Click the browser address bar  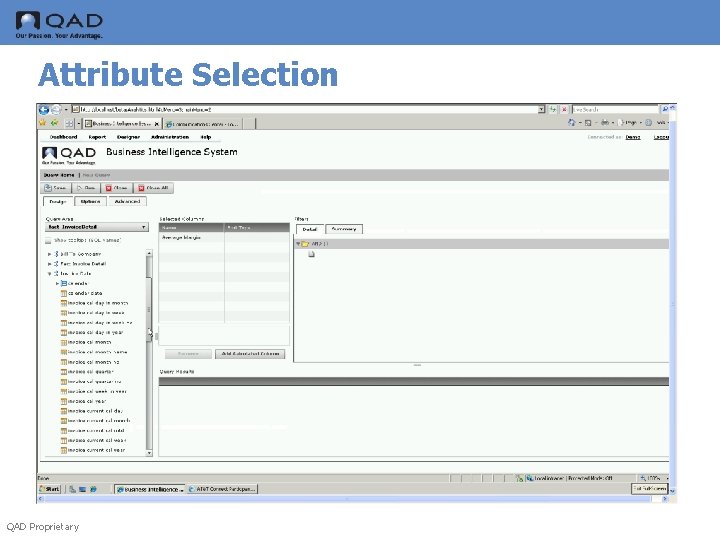coord(304,109)
